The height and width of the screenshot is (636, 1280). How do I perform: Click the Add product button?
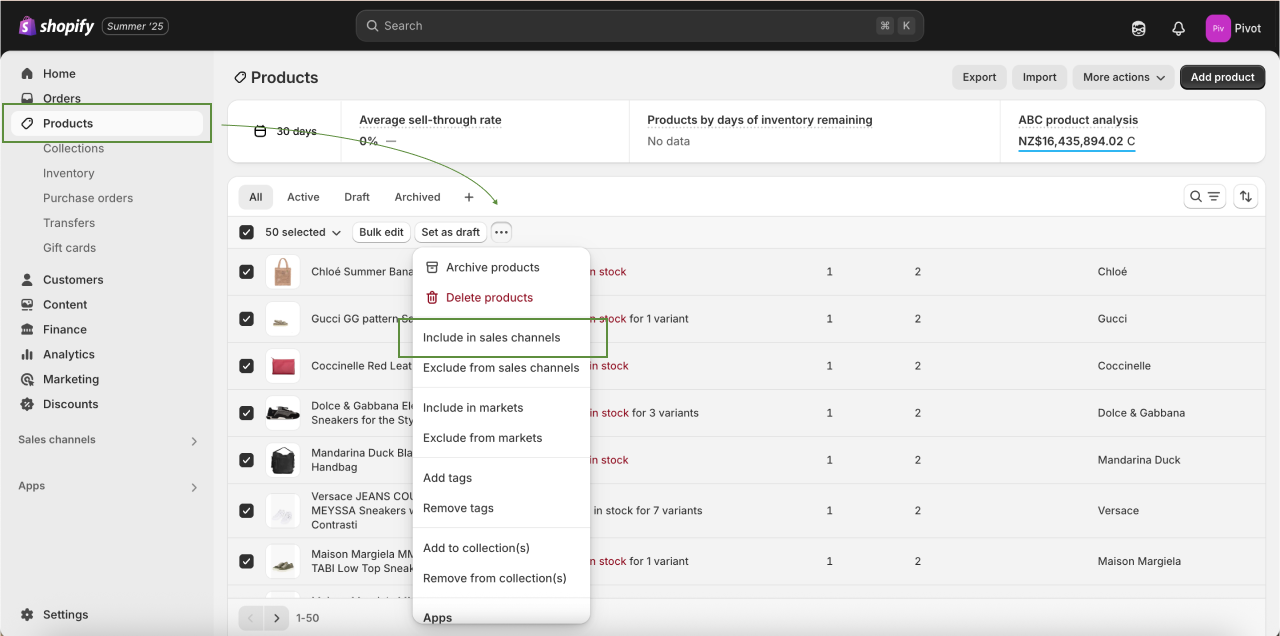(1222, 77)
